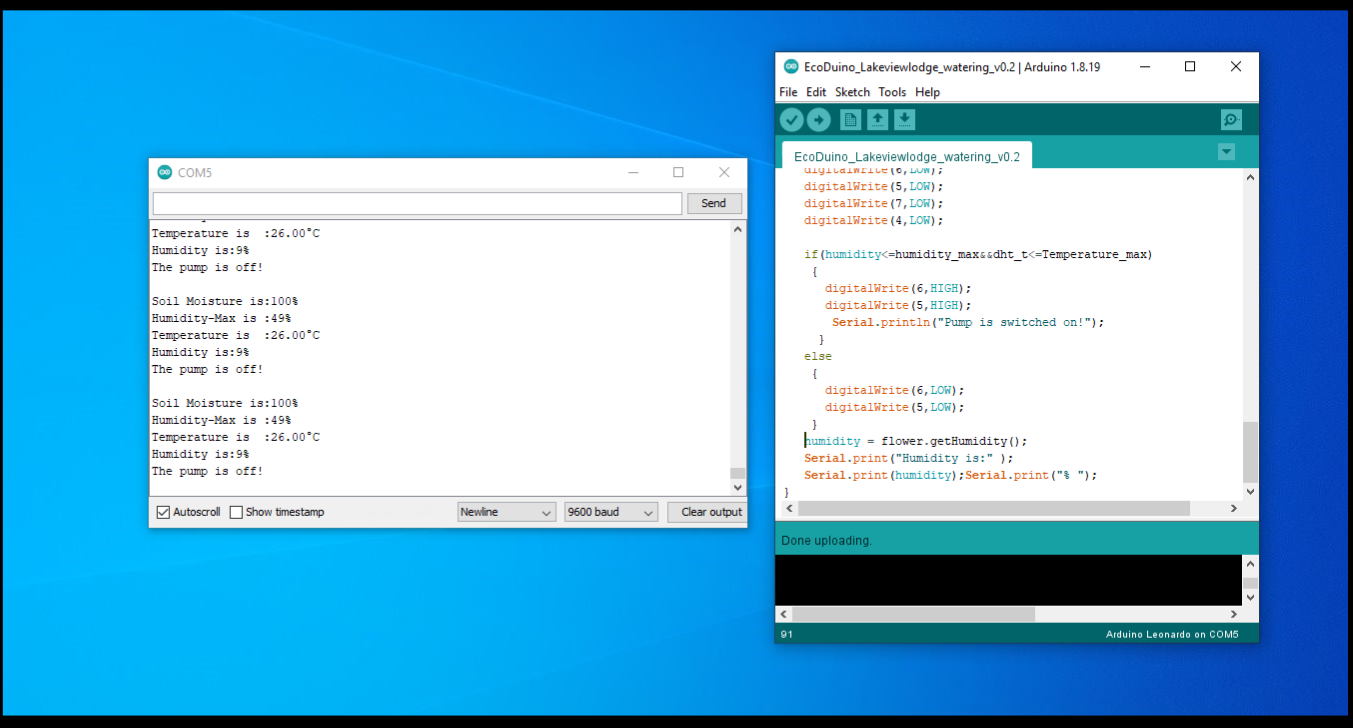
Task: Open a sketch using the Open icon
Action: coord(877,120)
